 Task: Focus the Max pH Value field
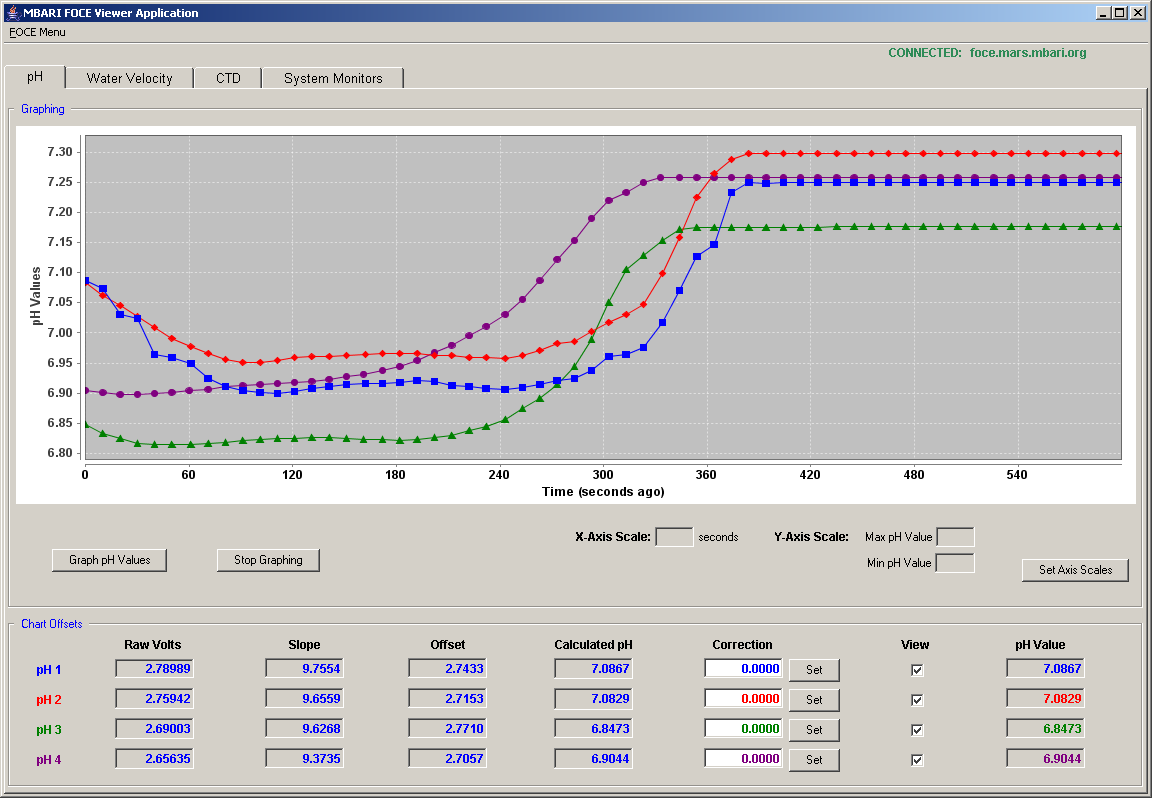[955, 536]
